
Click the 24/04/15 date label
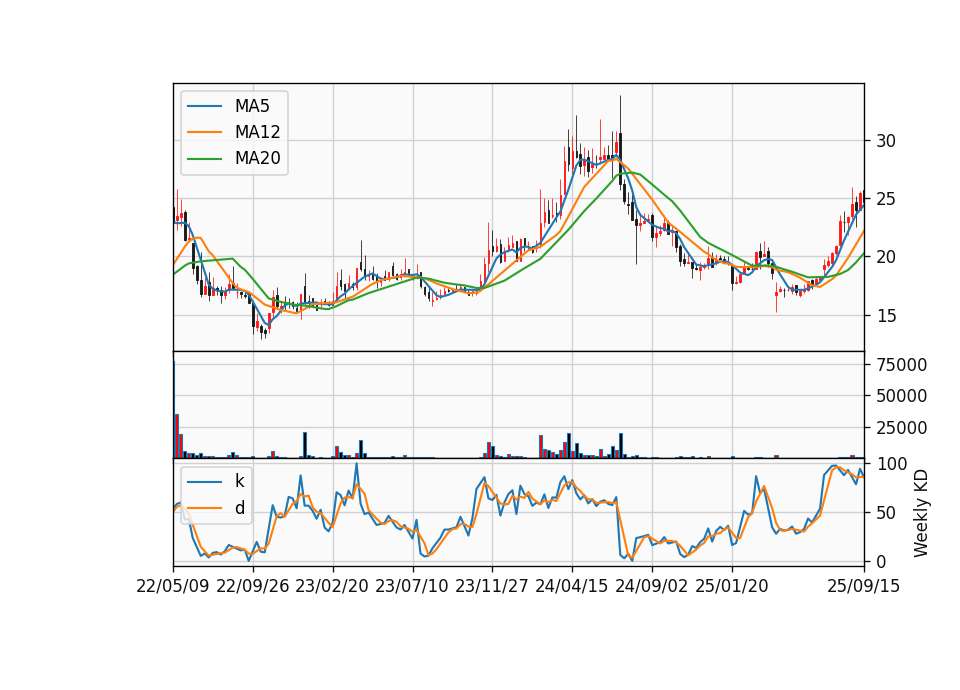pyautogui.click(x=572, y=586)
